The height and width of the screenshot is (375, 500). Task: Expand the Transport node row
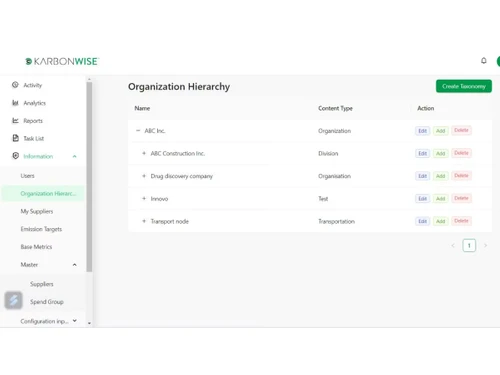144,221
